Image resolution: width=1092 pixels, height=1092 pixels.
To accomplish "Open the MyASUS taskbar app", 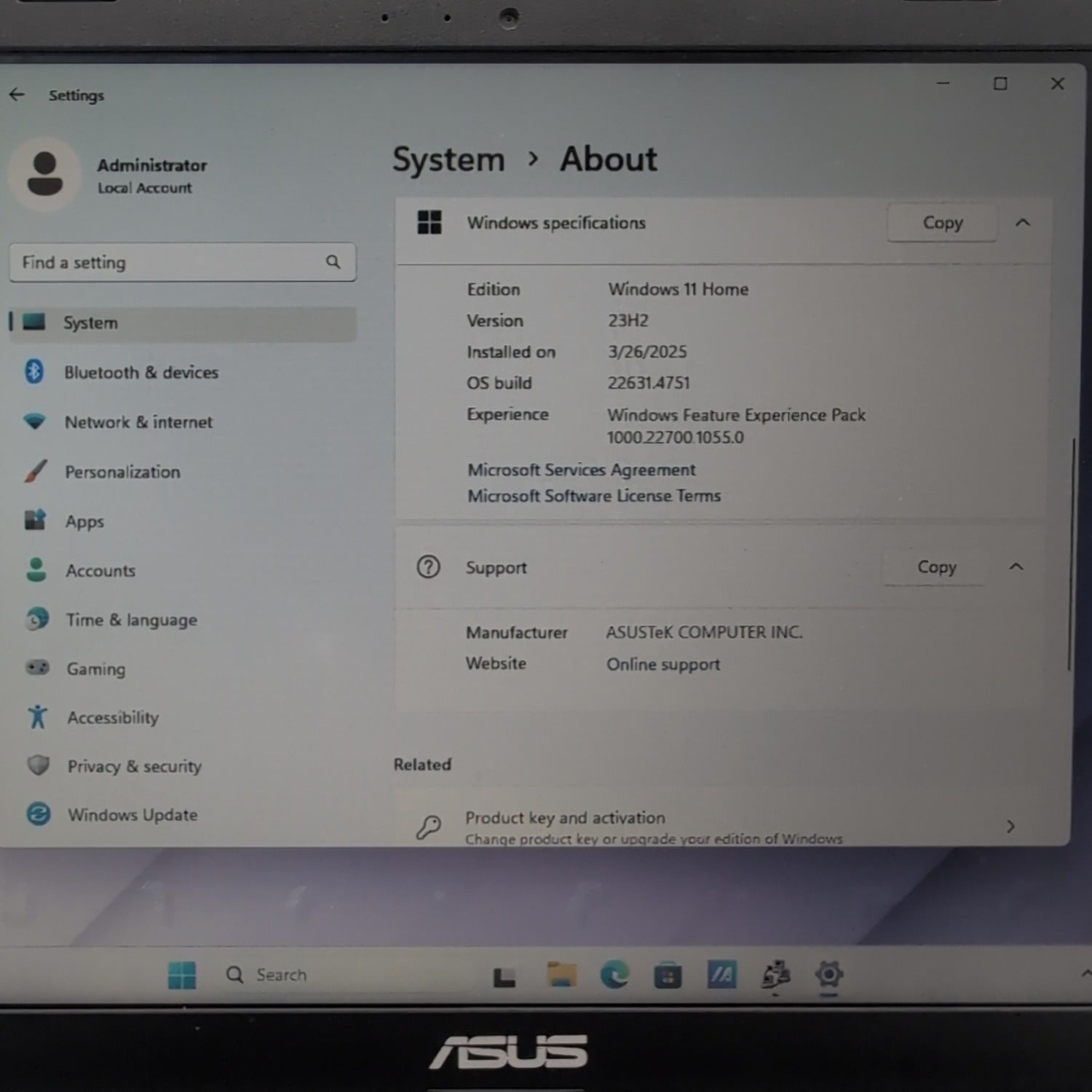I will click(721, 975).
